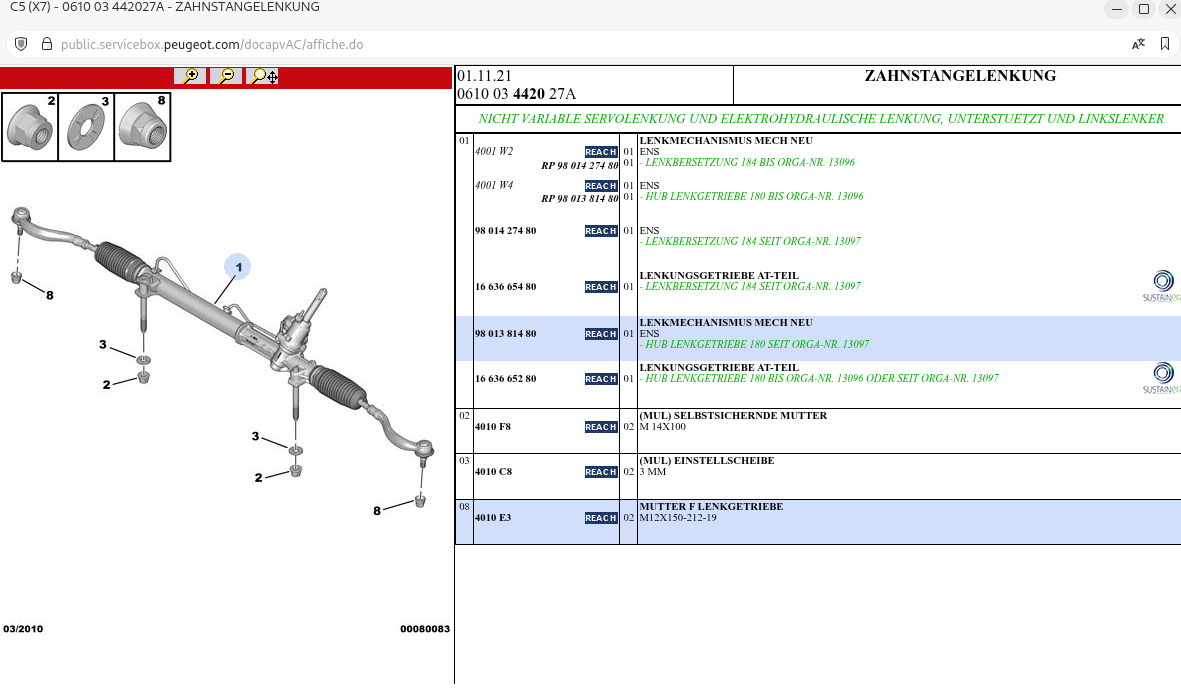
Task: Click REACH badge for part 4010 F8
Action: 601,427
